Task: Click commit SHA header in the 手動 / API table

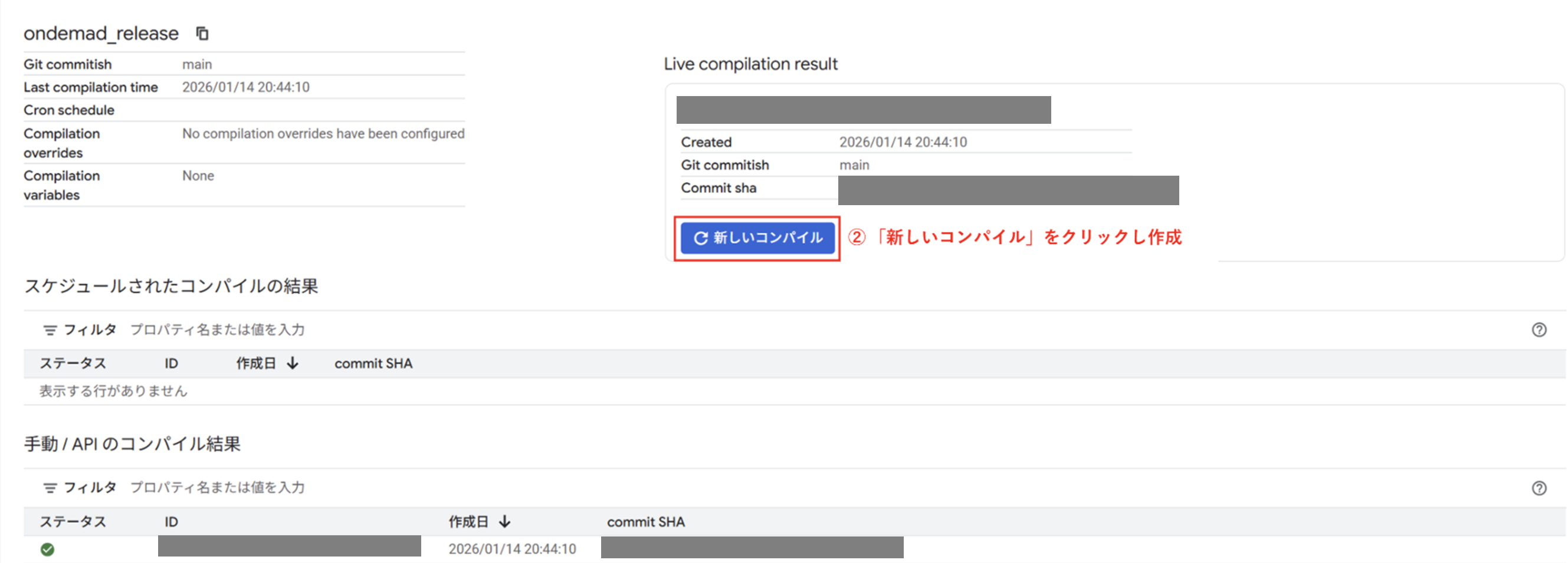Action: pos(645,522)
